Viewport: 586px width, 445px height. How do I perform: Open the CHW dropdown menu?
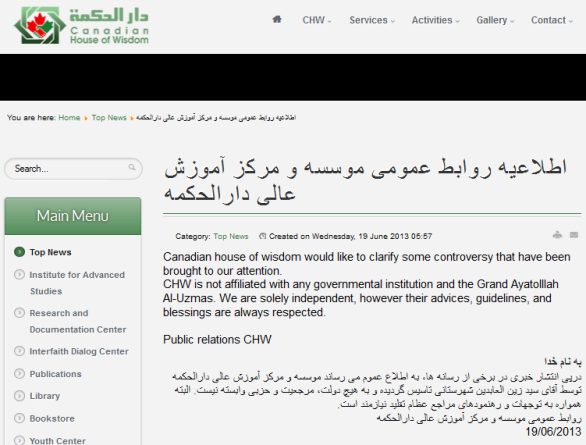pyautogui.click(x=317, y=20)
